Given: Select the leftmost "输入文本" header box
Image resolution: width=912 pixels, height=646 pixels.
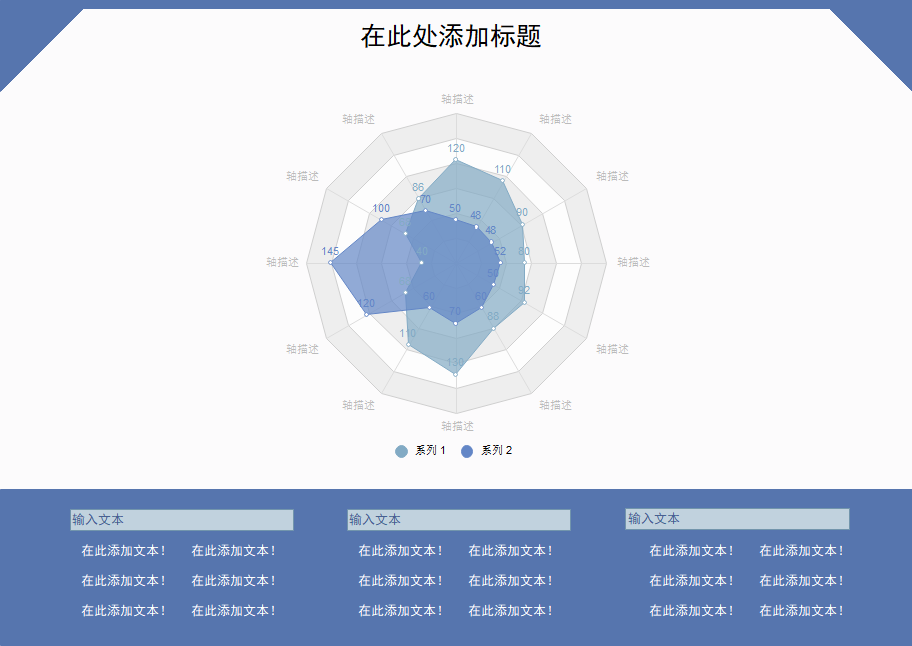Looking at the screenshot, I should [182, 520].
